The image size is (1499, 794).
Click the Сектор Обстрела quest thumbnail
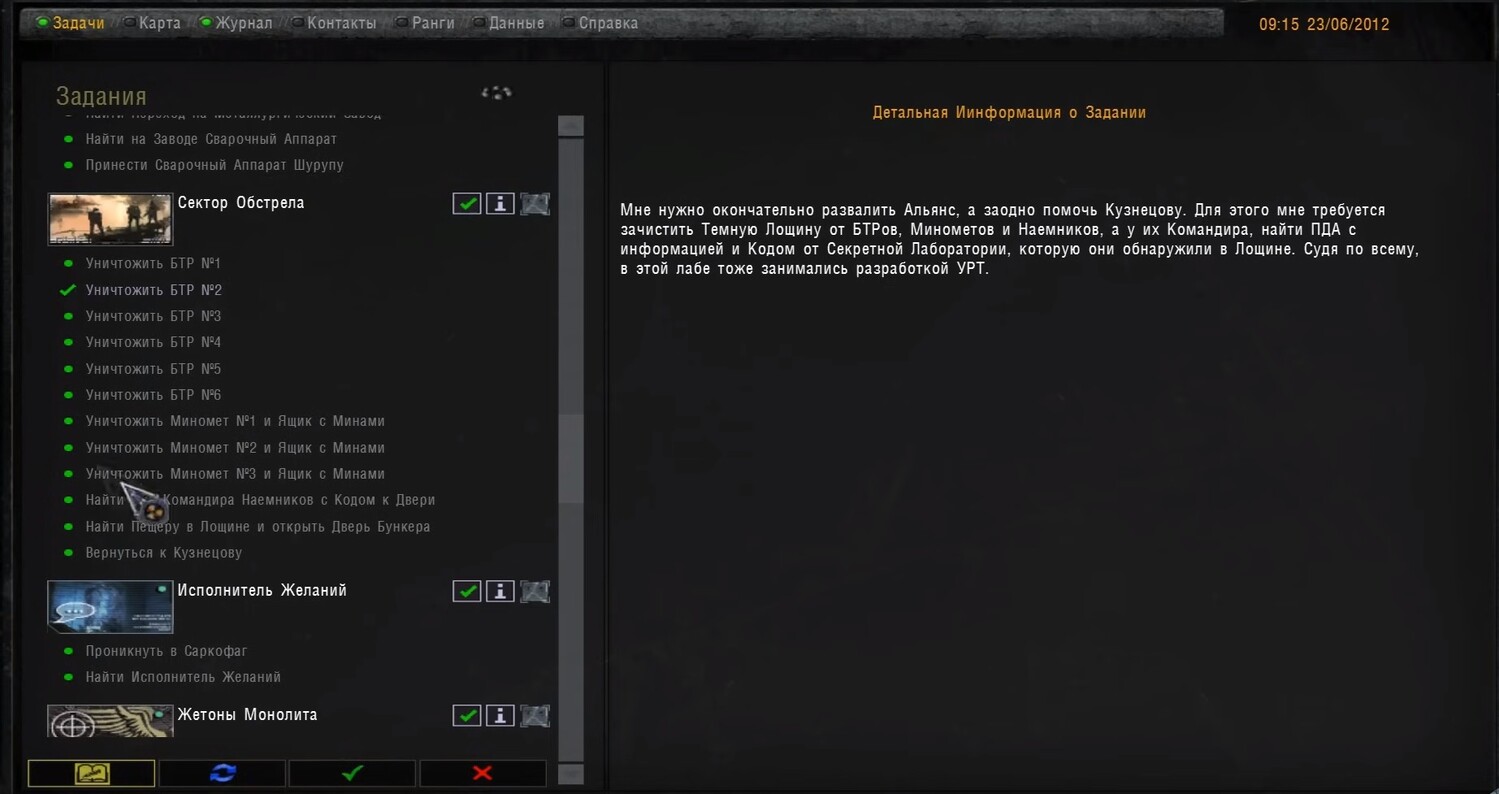(110, 219)
